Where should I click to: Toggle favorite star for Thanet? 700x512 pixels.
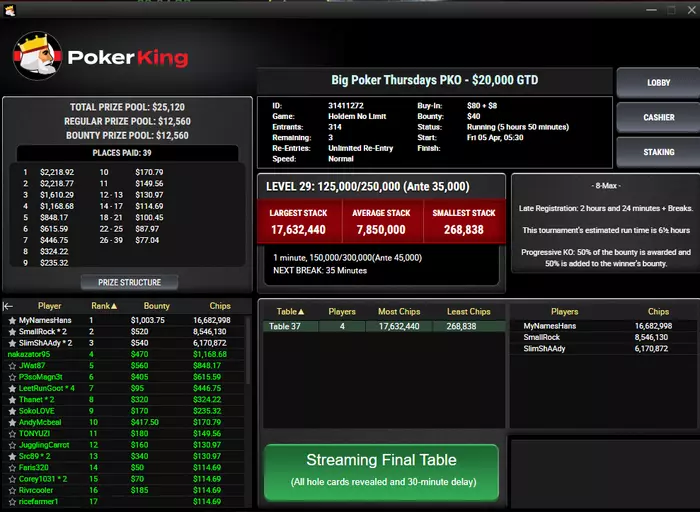pos(12,400)
